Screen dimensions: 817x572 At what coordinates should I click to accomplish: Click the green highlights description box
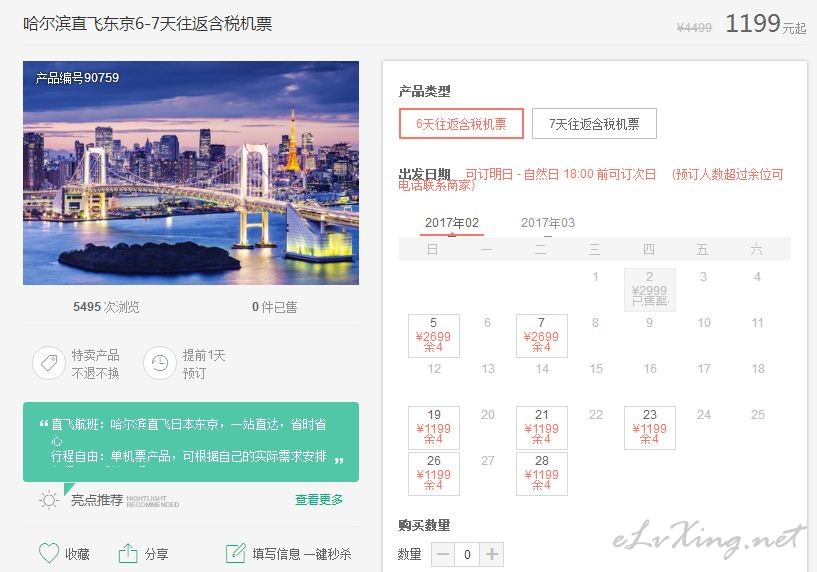coord(191,442)
